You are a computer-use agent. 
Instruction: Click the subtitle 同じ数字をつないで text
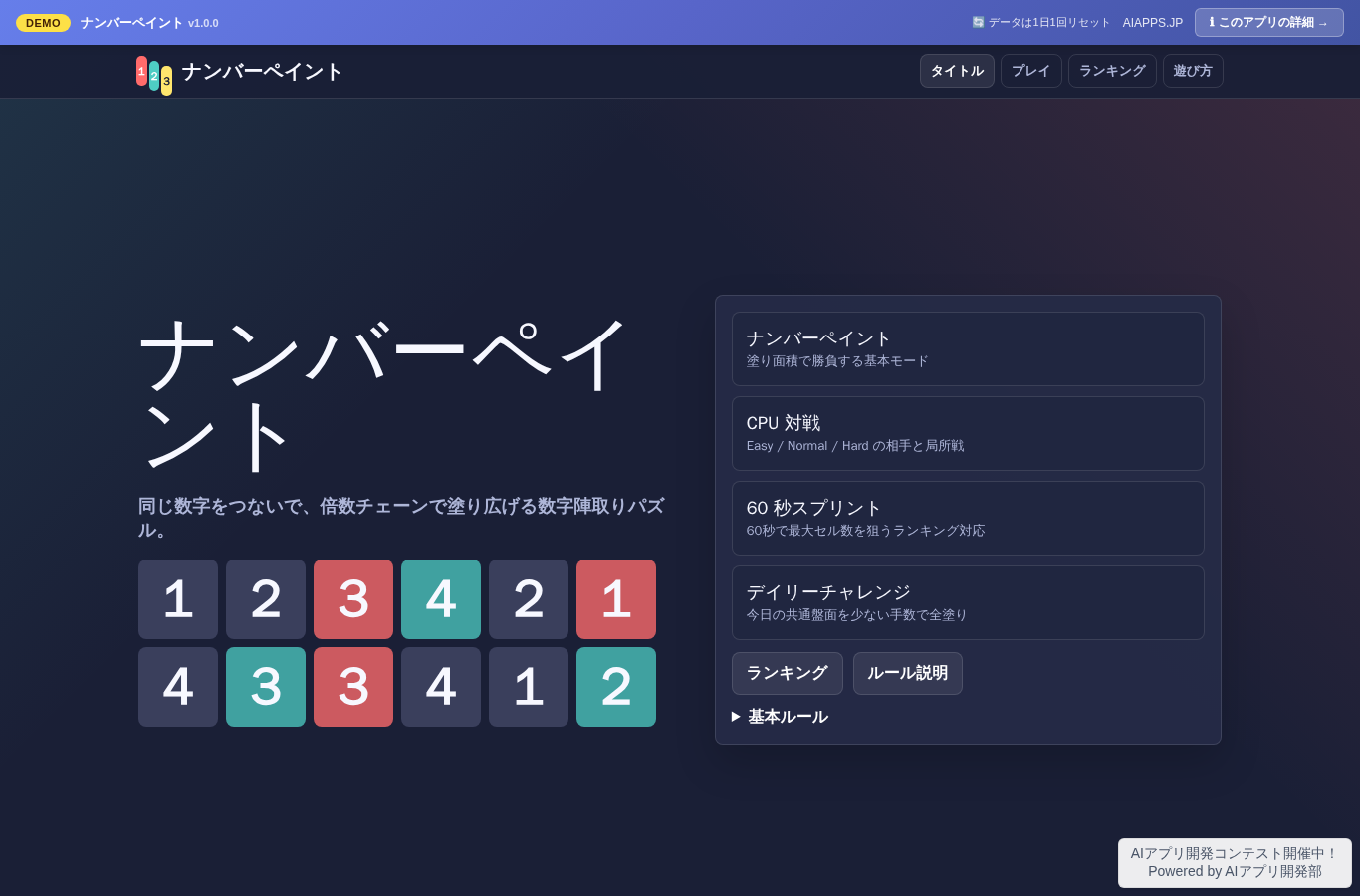click(401, 518)
